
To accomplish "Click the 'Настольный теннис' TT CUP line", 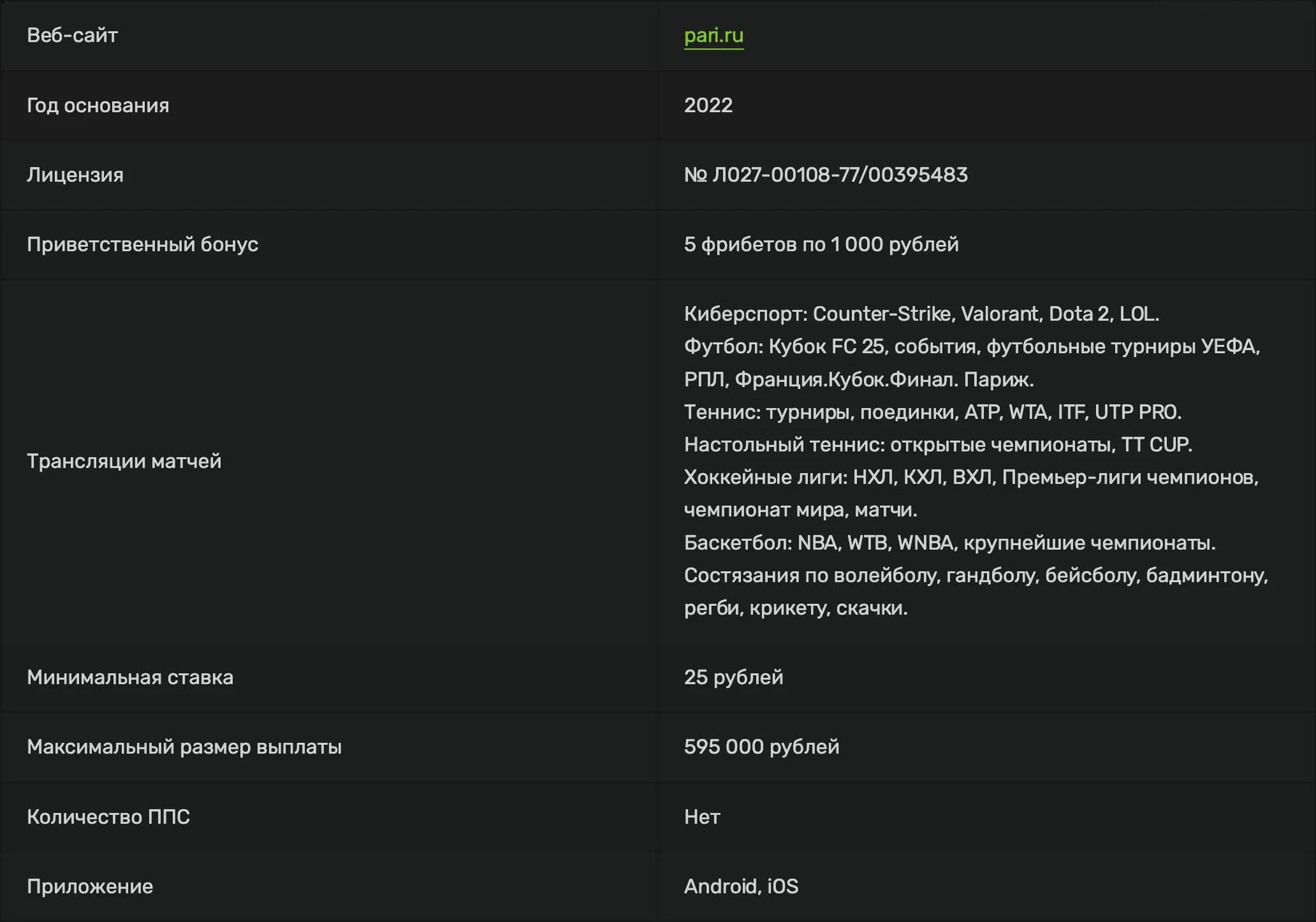I will pyautogui.click(x=938, y=444).
